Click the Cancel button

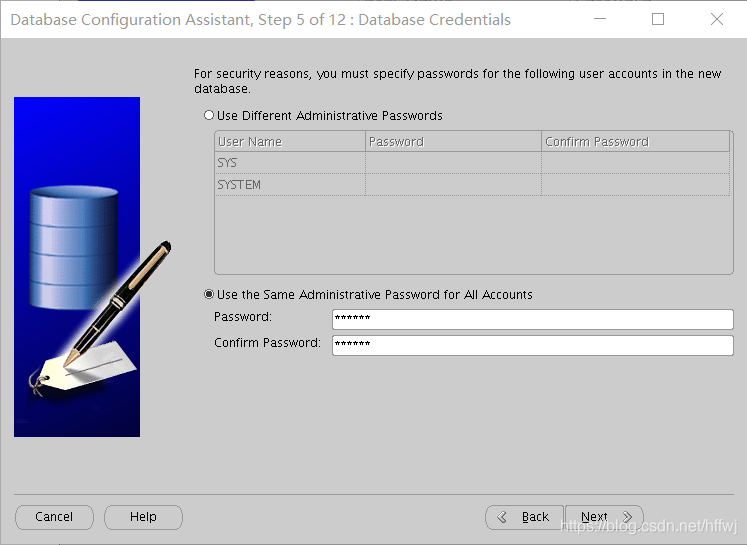click(54, 517)
